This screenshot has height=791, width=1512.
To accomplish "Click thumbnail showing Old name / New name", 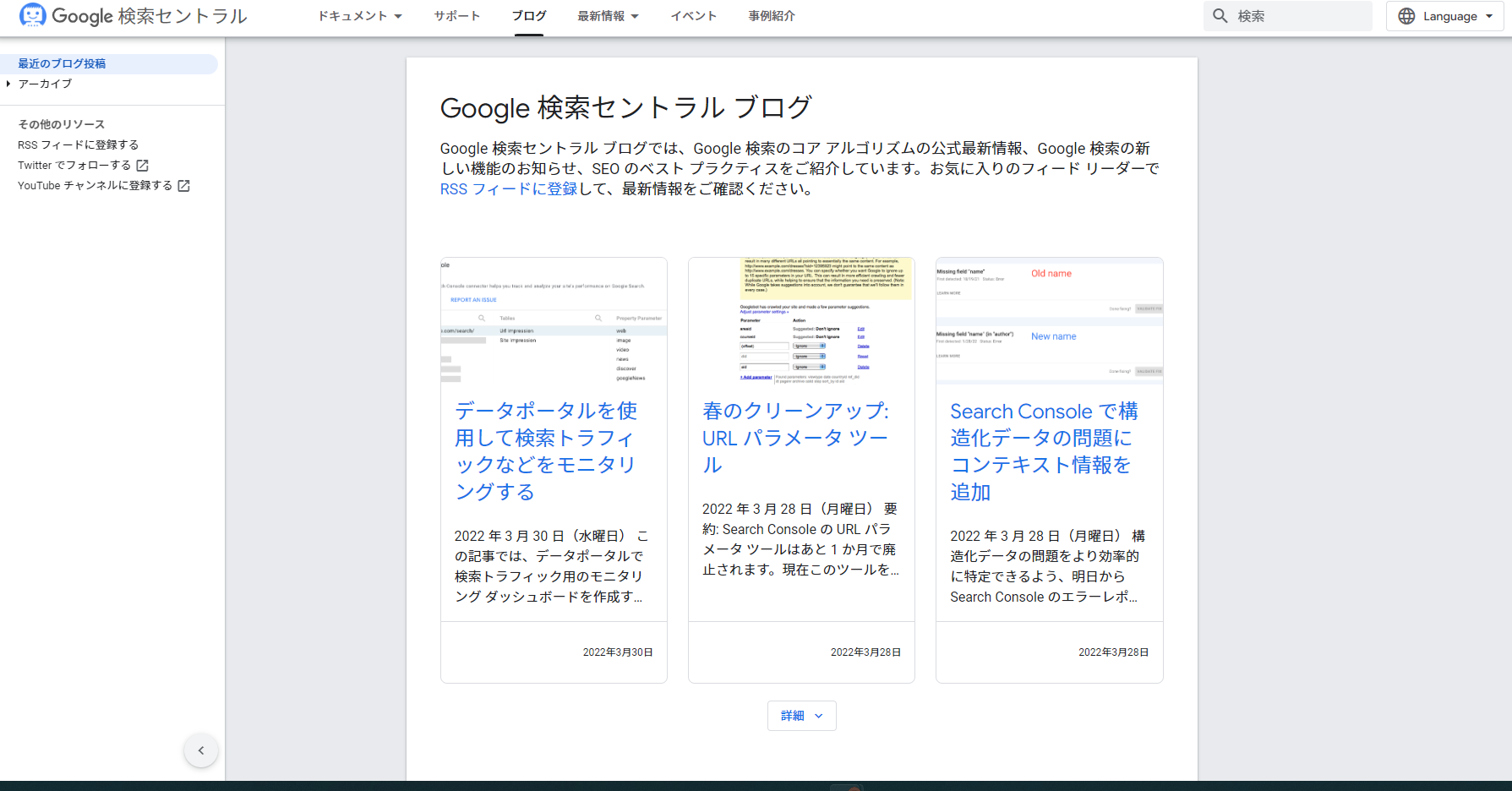I will (x=1050, y=321).
